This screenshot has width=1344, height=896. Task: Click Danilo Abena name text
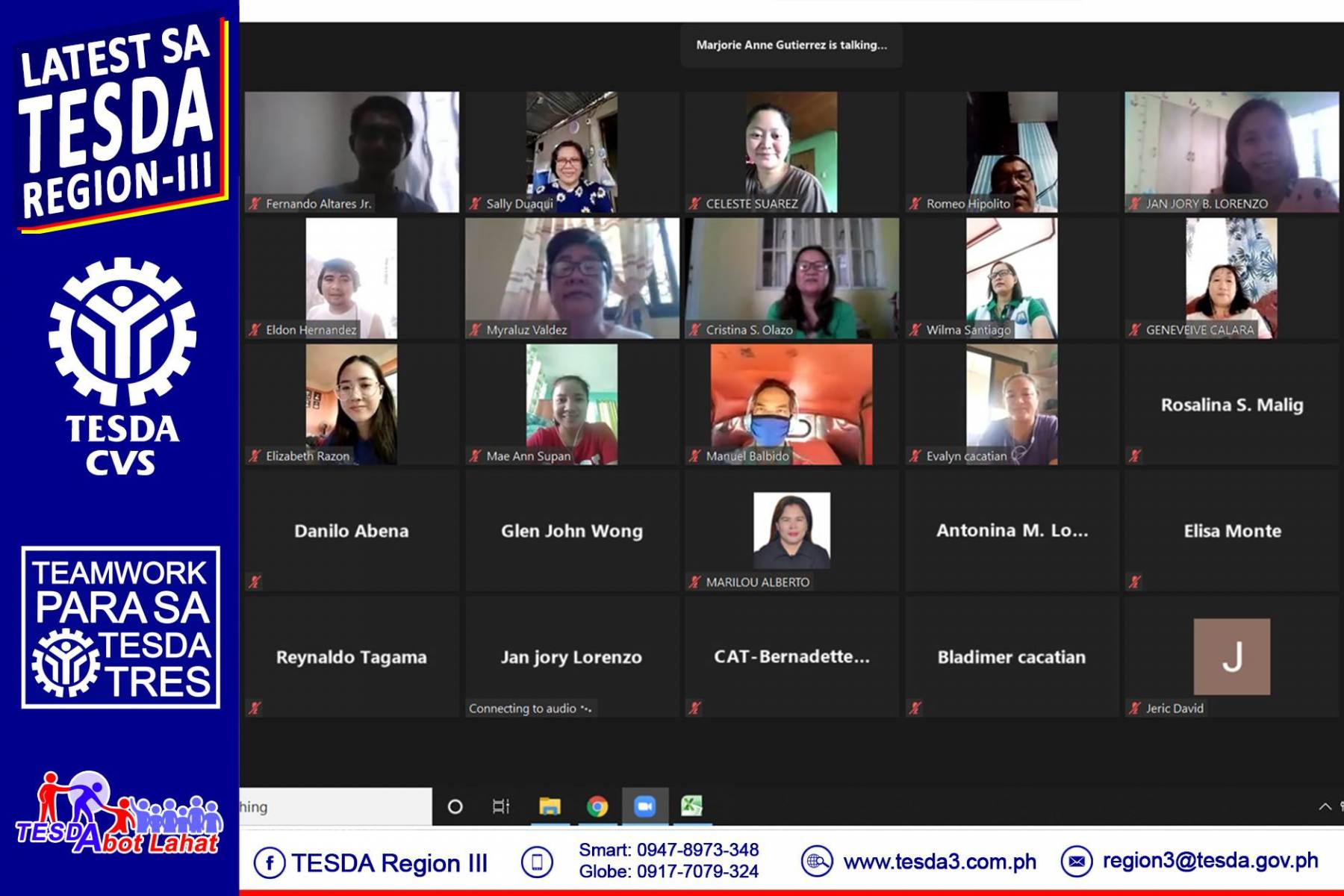tap(352, 531)
